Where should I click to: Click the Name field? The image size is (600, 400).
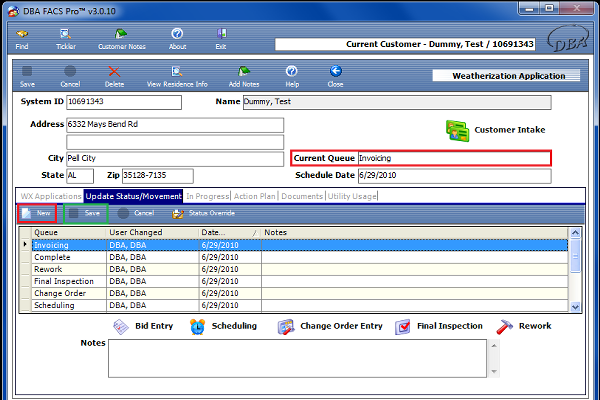pos(397,102)
